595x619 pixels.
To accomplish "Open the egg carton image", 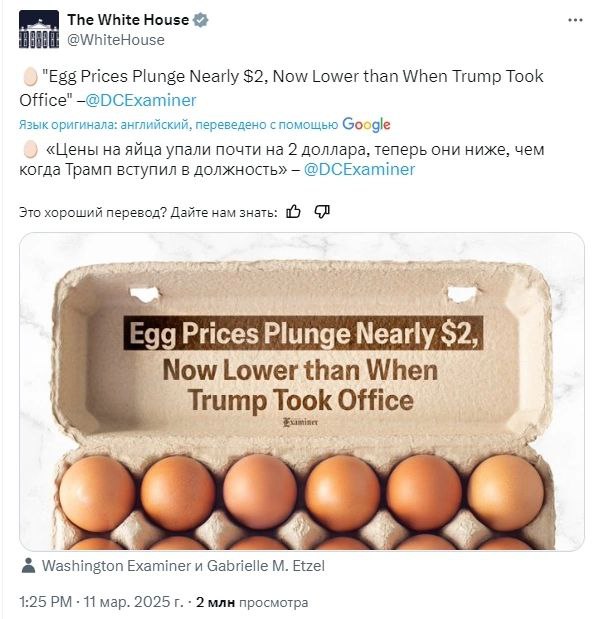I will [302, 392].
